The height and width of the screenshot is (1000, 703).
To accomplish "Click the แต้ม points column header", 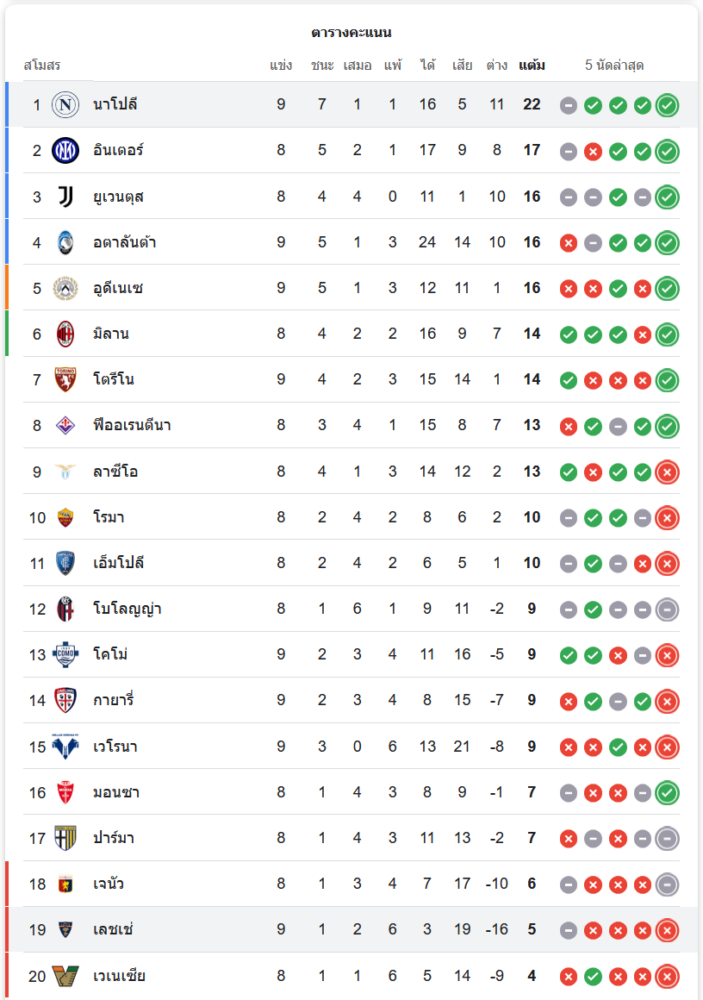I will [x=532, y=65].
